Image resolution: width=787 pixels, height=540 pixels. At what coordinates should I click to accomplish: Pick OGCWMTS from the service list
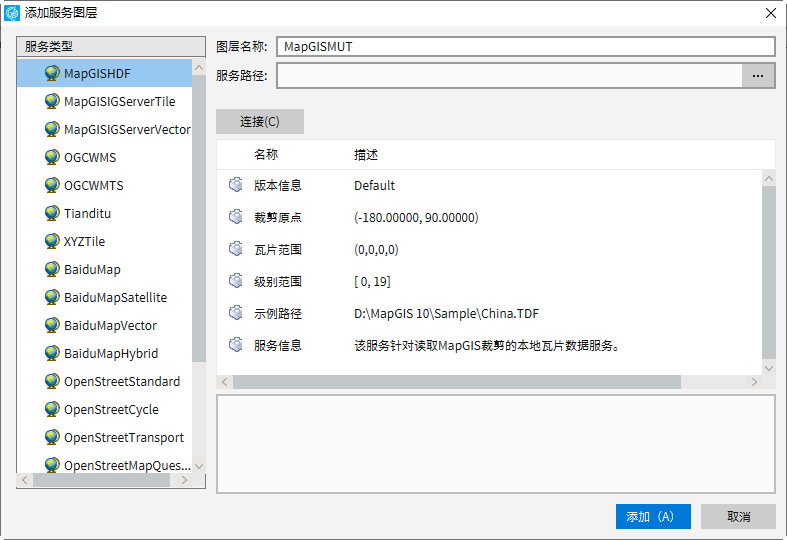pyautogui.click(x=104, y=186)
